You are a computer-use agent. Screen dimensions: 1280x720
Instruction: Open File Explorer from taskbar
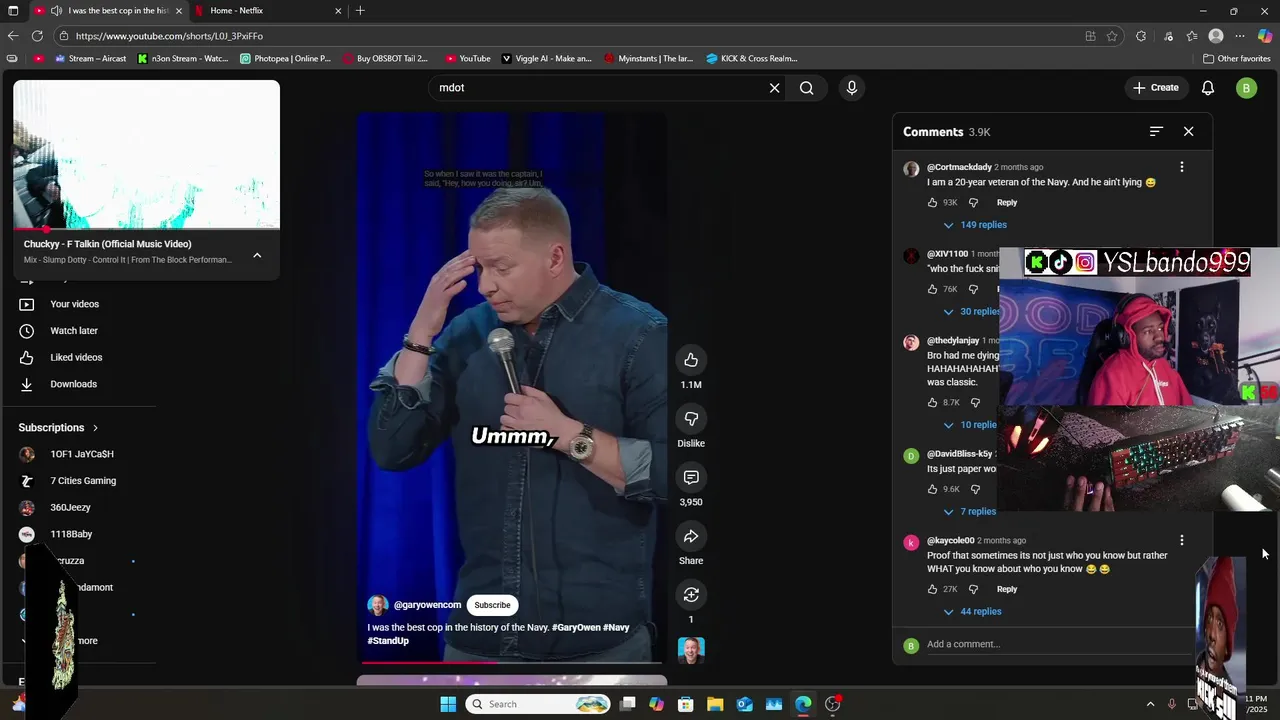coord(715,704)
